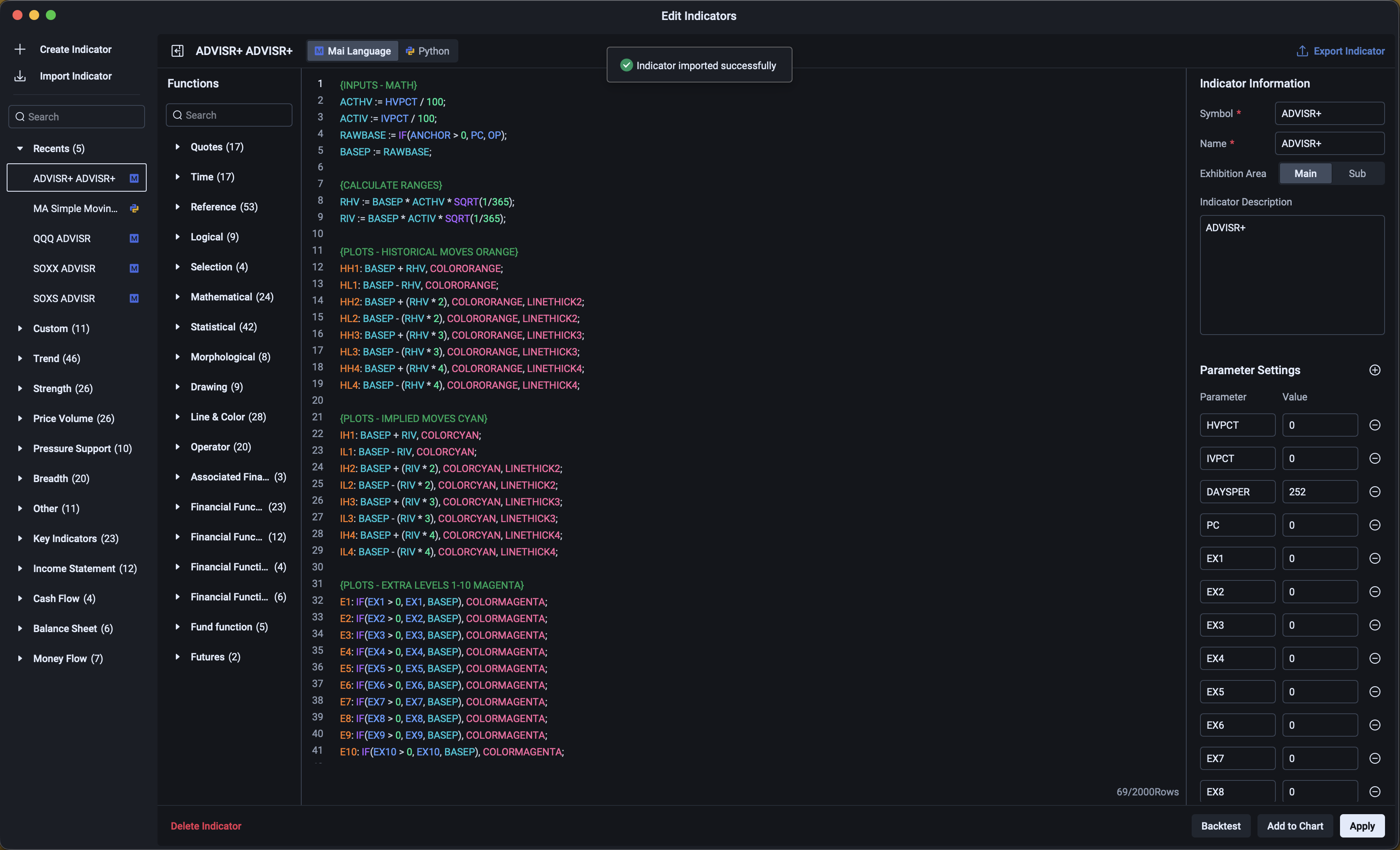Screen dimensions: 1400x850
Task: Click Create Indicator label
Action: click(x=75, y=50)
